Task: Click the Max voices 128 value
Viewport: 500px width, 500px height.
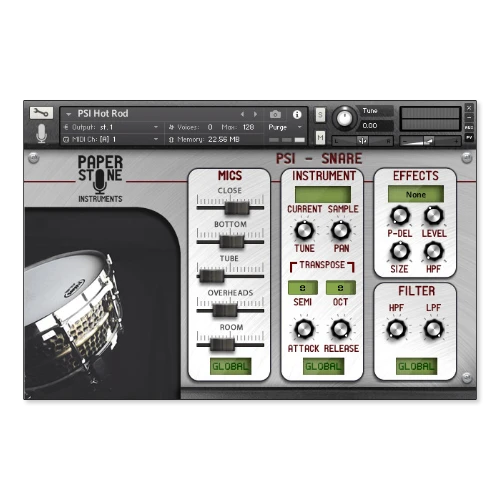Action: point(248,127)
